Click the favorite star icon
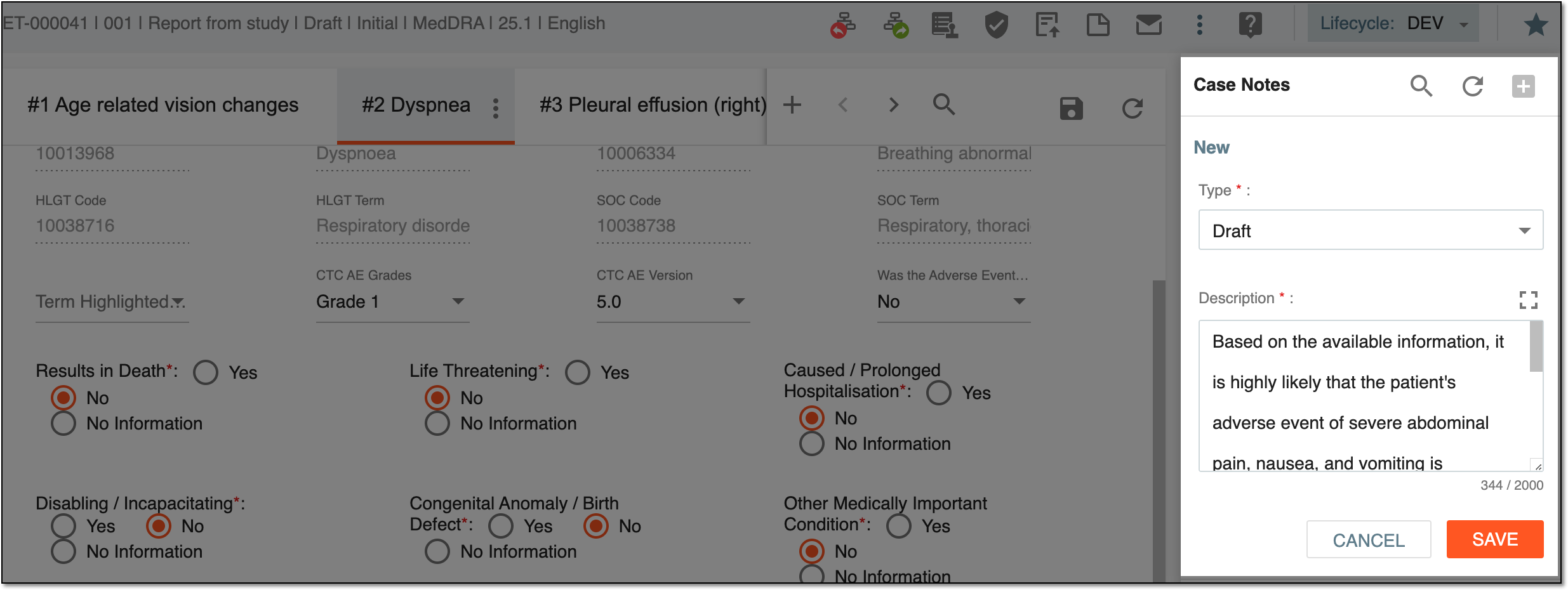1568x590 pixels. 1536,25
